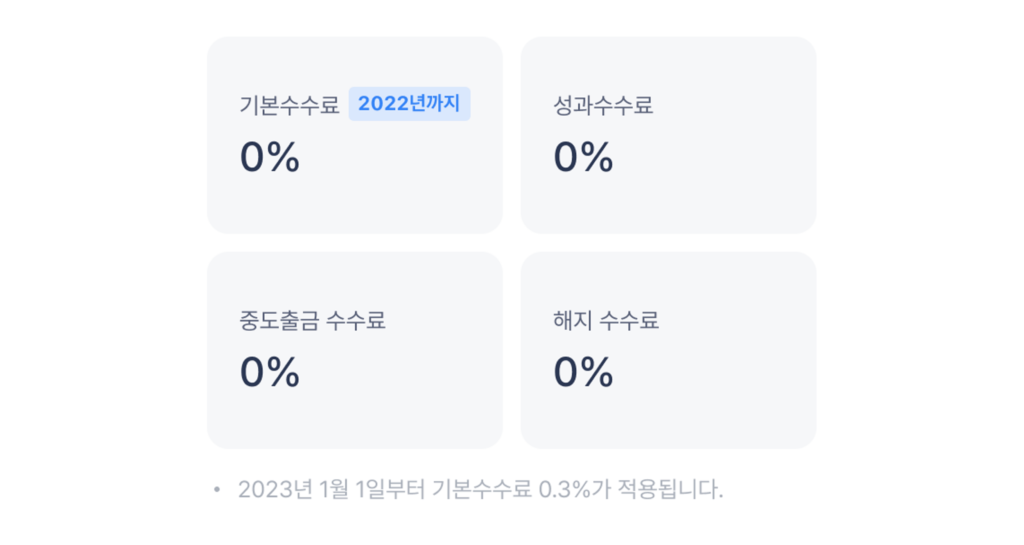Click the 중도출금 수수료 label text

312,320
